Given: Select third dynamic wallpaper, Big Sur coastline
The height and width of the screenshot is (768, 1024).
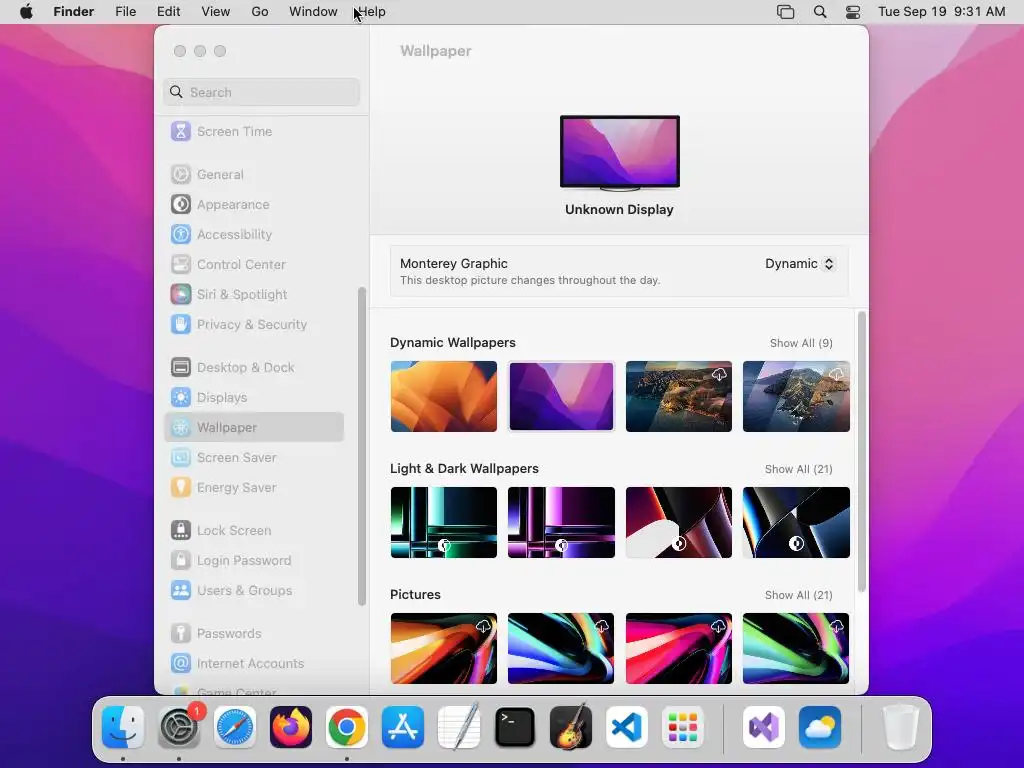Looking at the screenshot, I should point(679,396).
